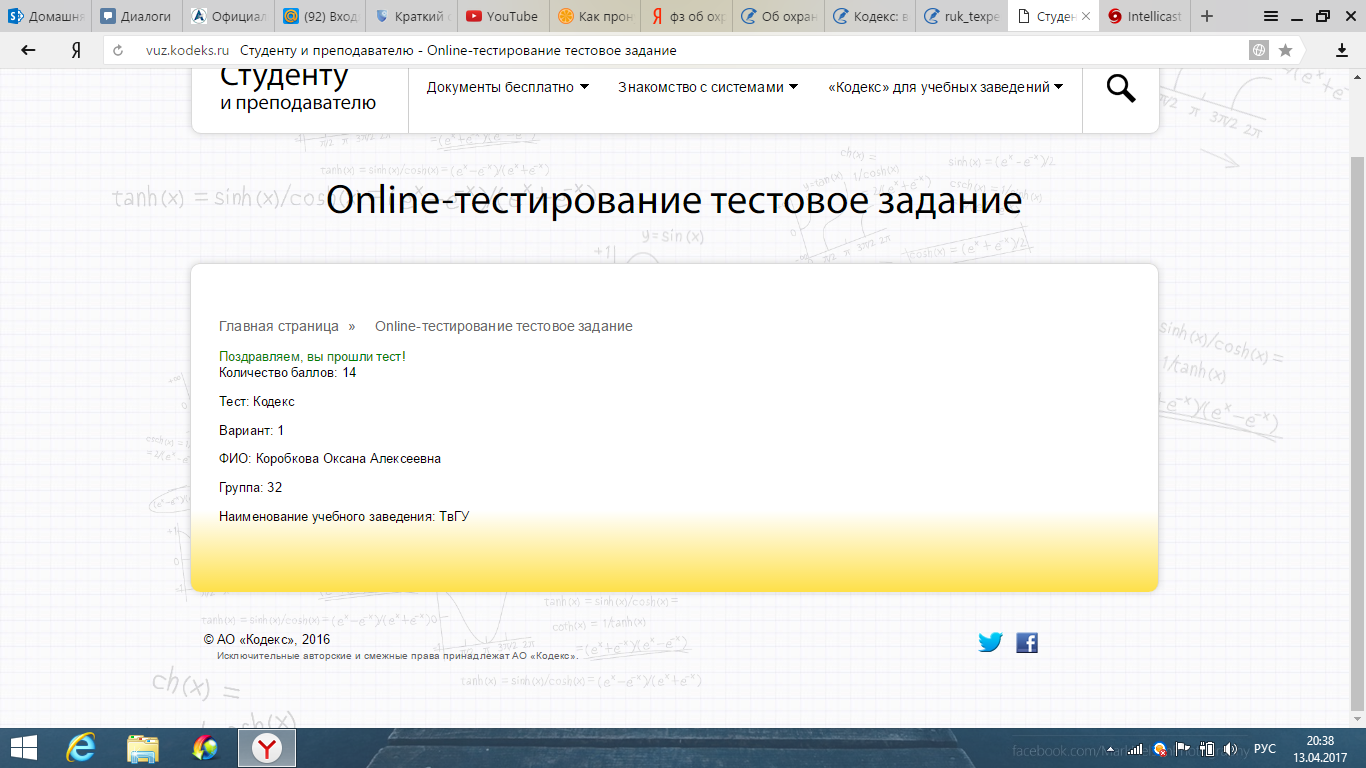Open '«Кодекс» для учебных заведений' dropdown

coord(945,87)
